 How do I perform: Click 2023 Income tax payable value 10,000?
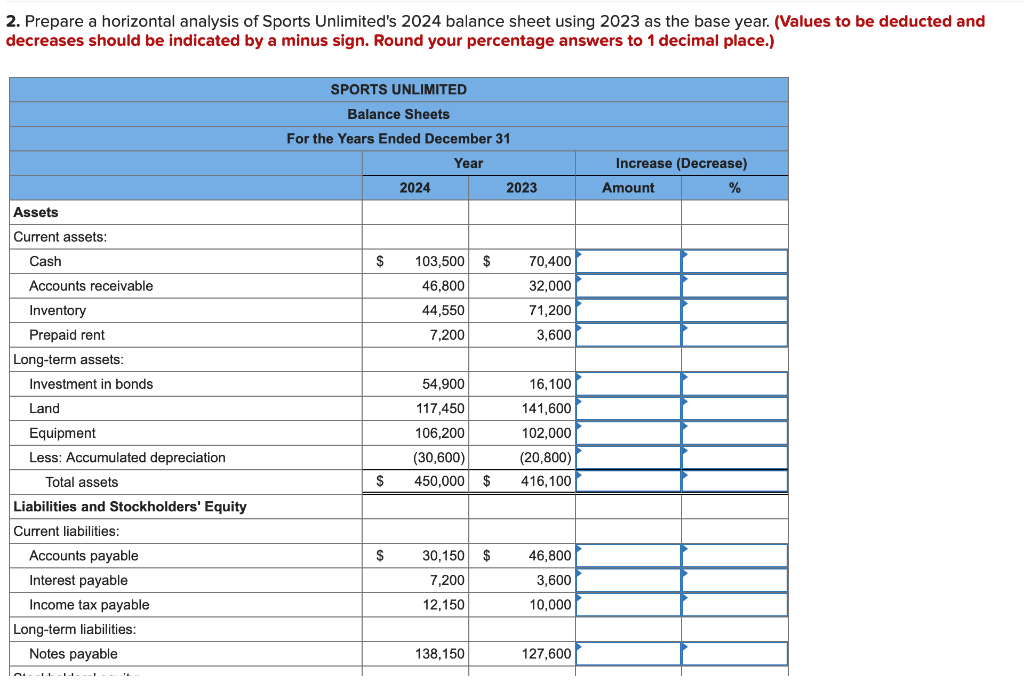coord(550,604)
